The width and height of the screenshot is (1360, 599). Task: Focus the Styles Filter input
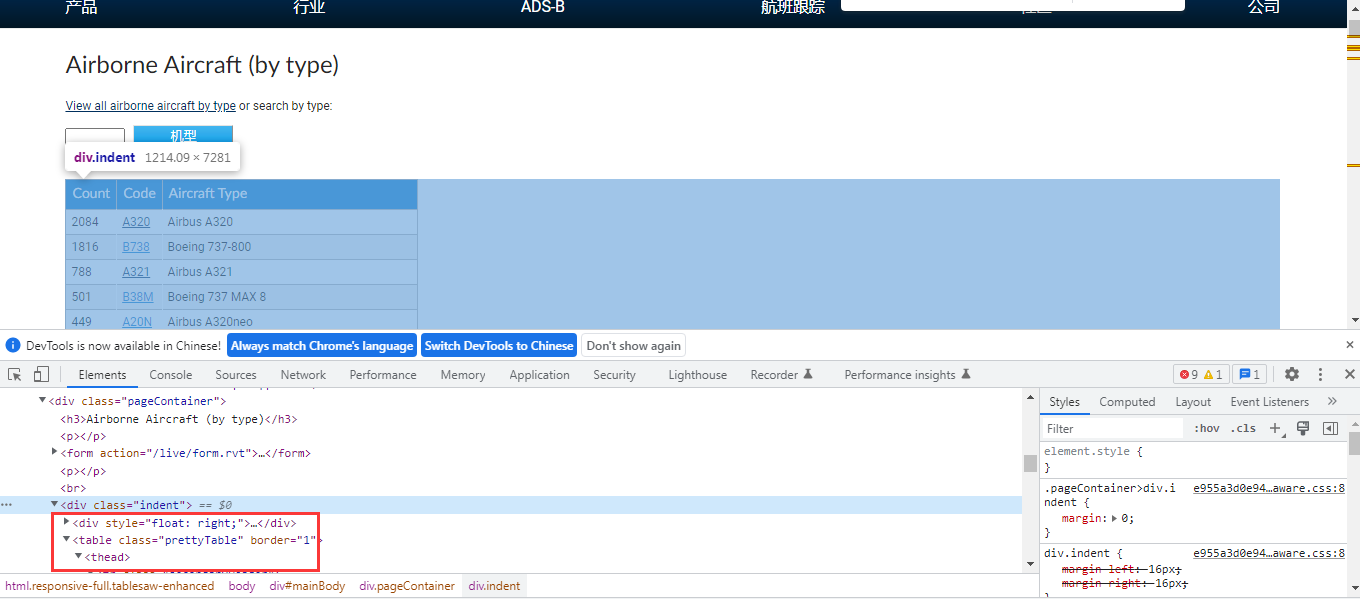coord(1112,428)
